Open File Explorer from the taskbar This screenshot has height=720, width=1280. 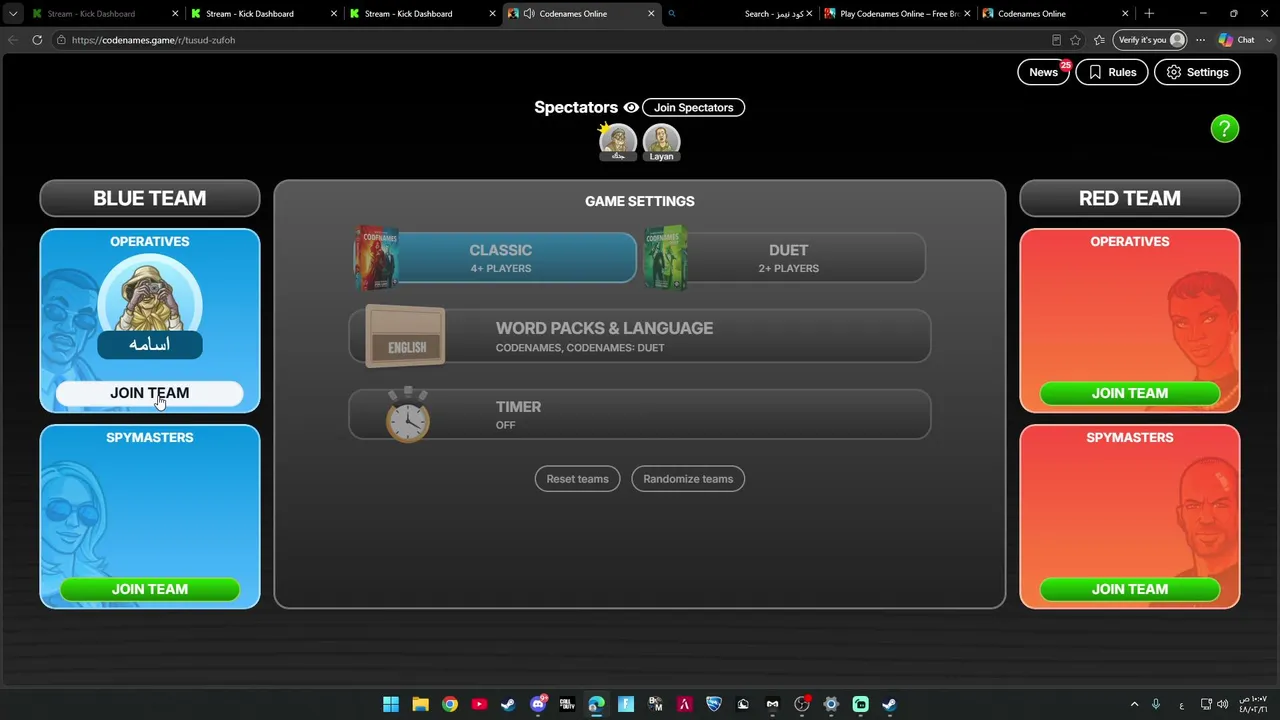421,704
